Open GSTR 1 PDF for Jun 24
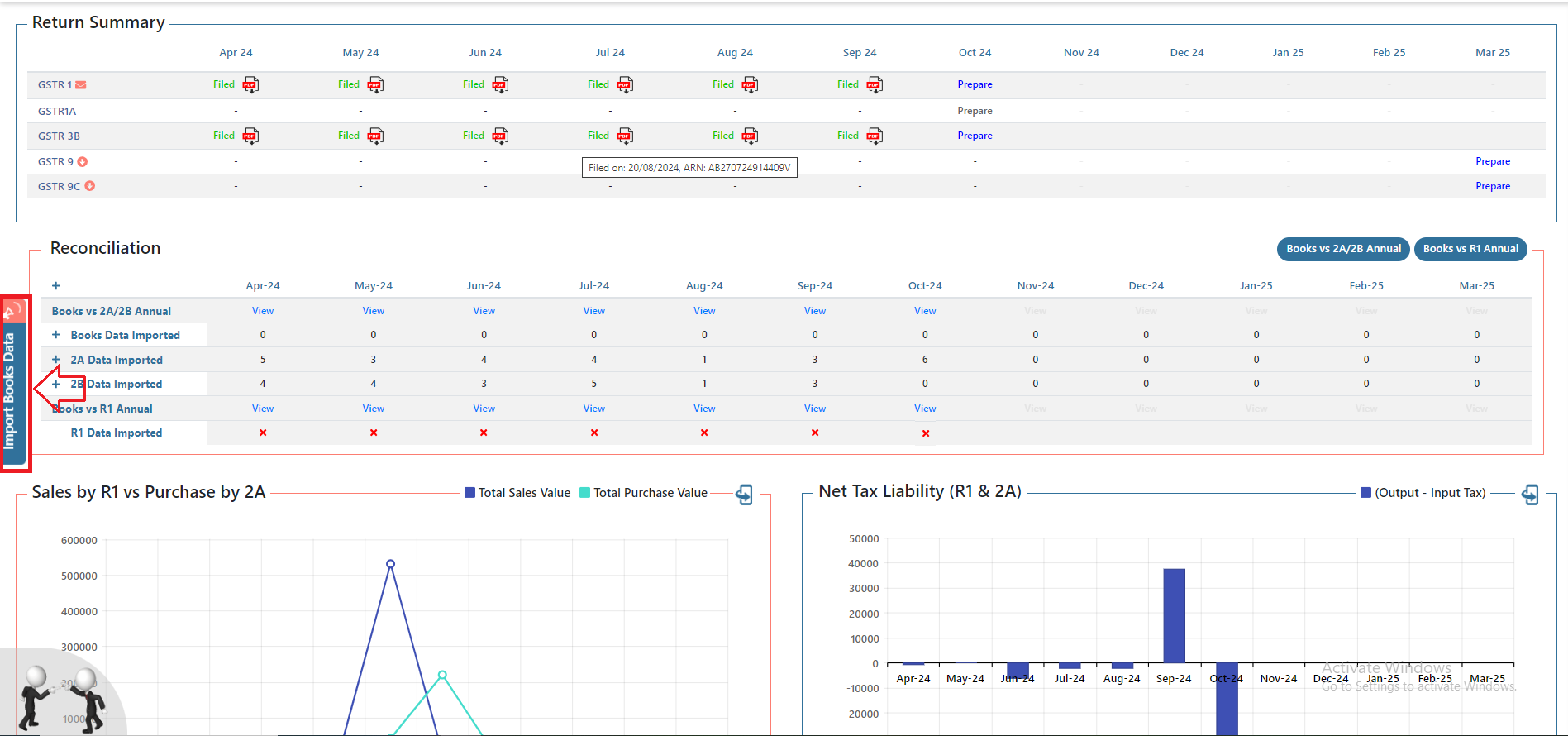This screenshot has width=1568, height=736. tap(500, 84)
